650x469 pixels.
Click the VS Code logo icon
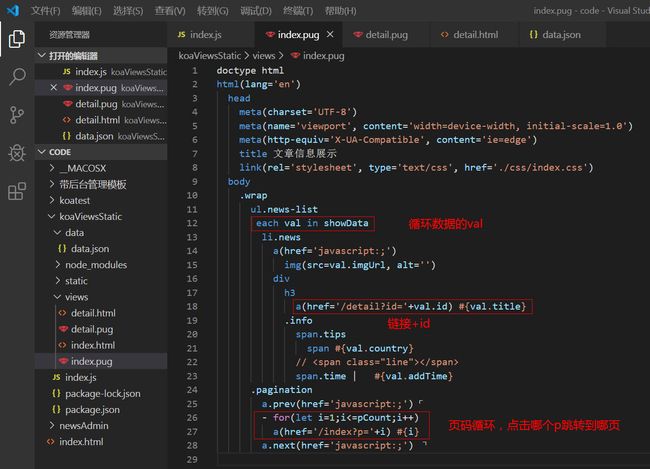click(13, 10)
